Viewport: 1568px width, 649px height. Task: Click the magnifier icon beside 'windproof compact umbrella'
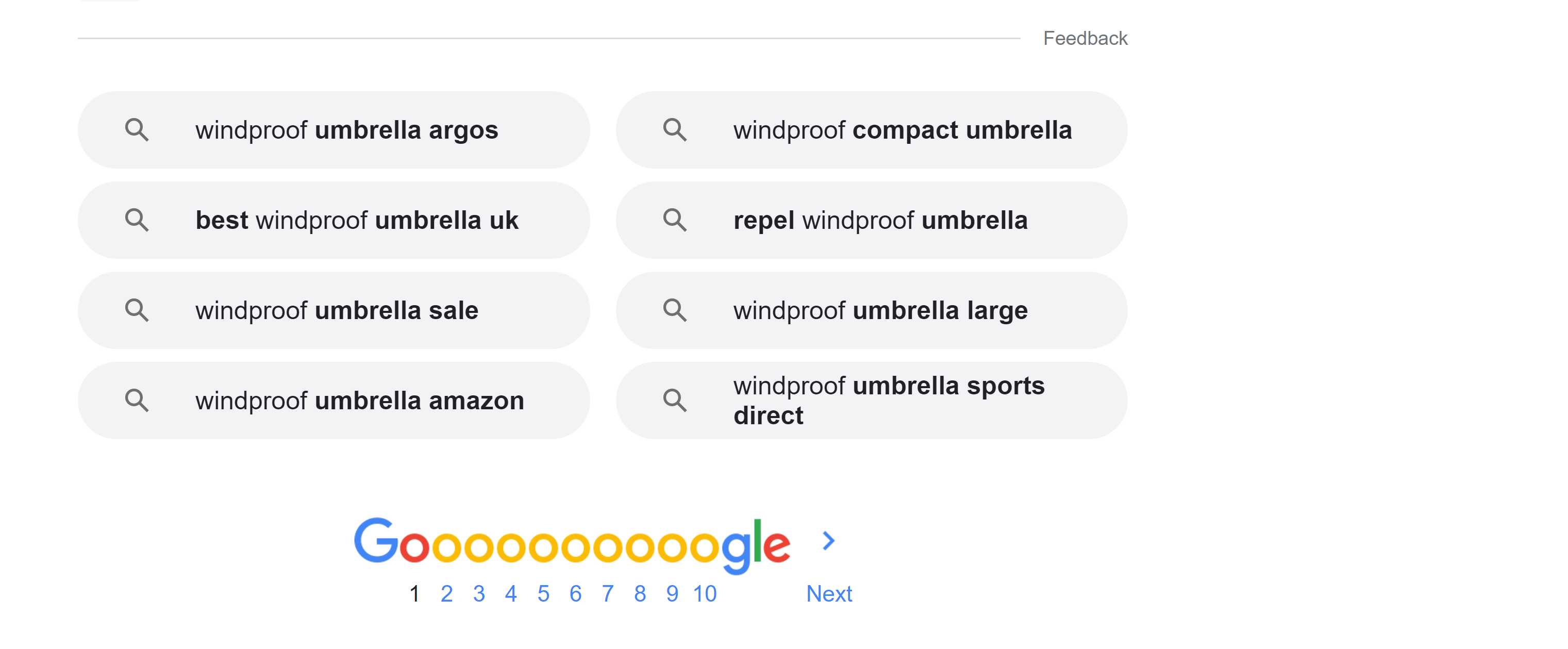674,130
